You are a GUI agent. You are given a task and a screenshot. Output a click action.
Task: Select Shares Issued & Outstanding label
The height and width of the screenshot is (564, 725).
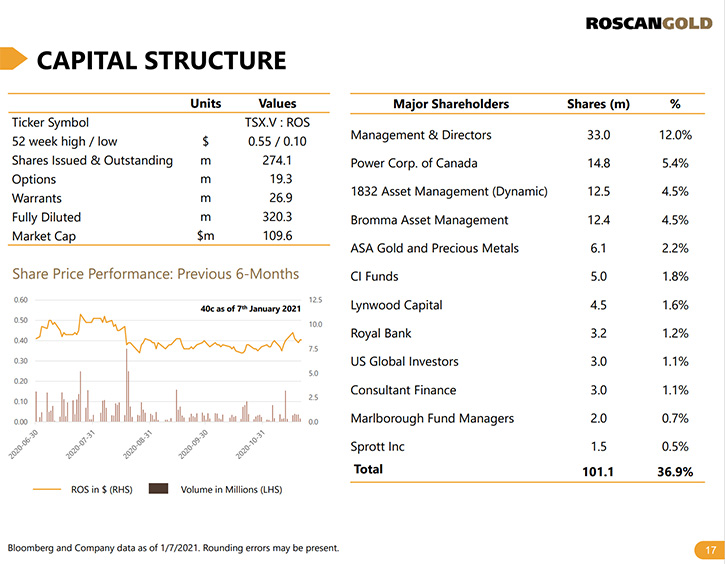[x=92, y=160]
